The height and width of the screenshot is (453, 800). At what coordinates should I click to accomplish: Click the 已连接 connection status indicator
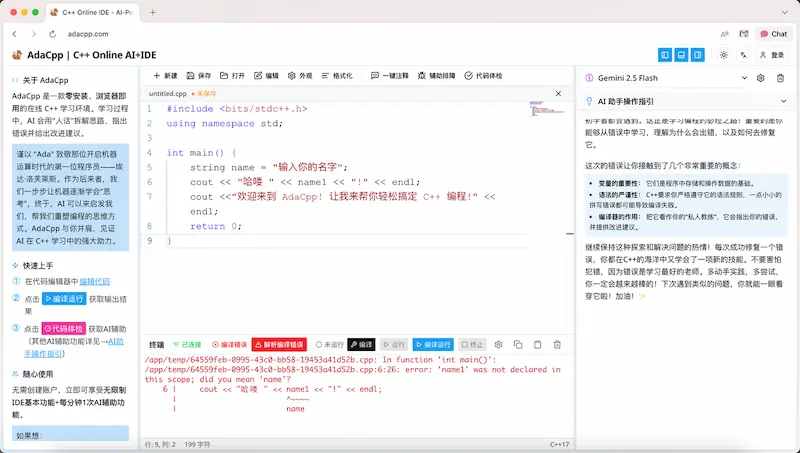(x=187, y=344)
